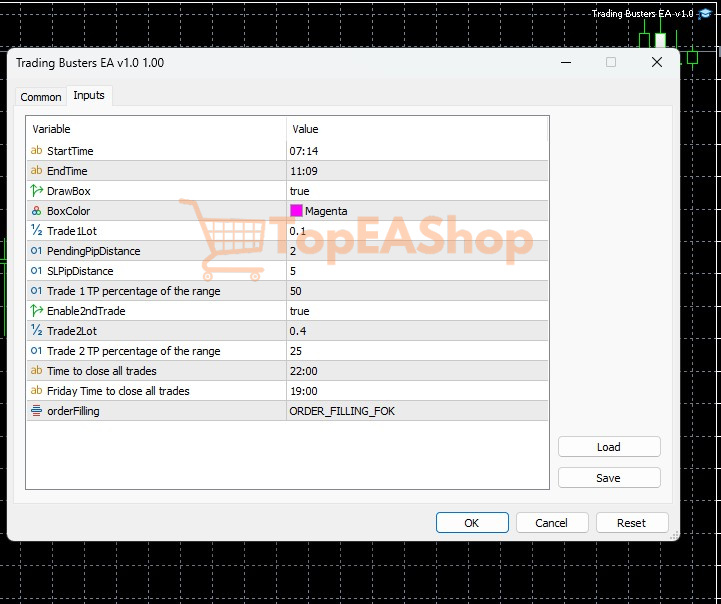Click the DrawBox boolean arrow icon

click(x=37, y=191)
